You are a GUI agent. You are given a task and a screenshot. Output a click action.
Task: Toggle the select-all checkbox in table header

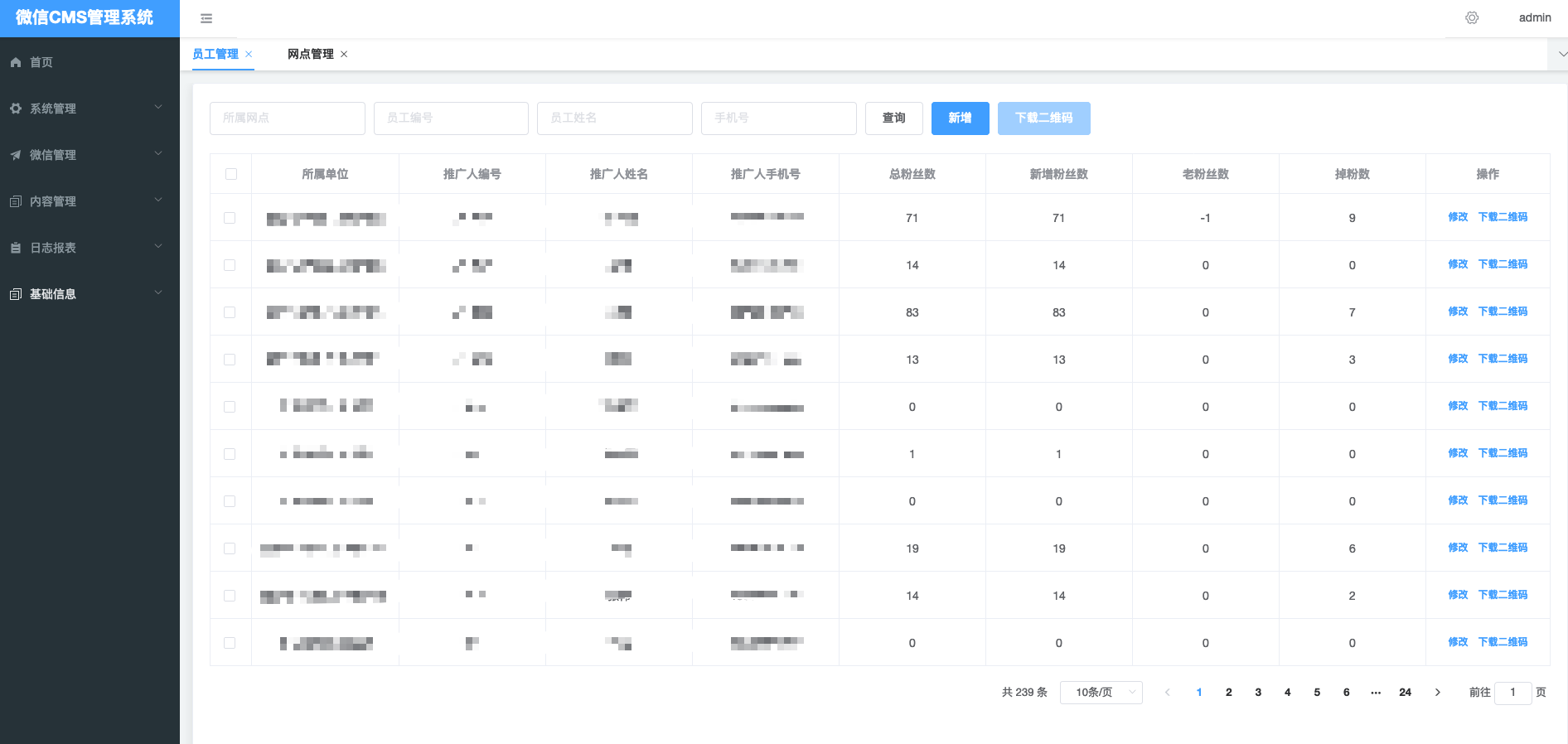pyautogui.click(x=231, y=174)
